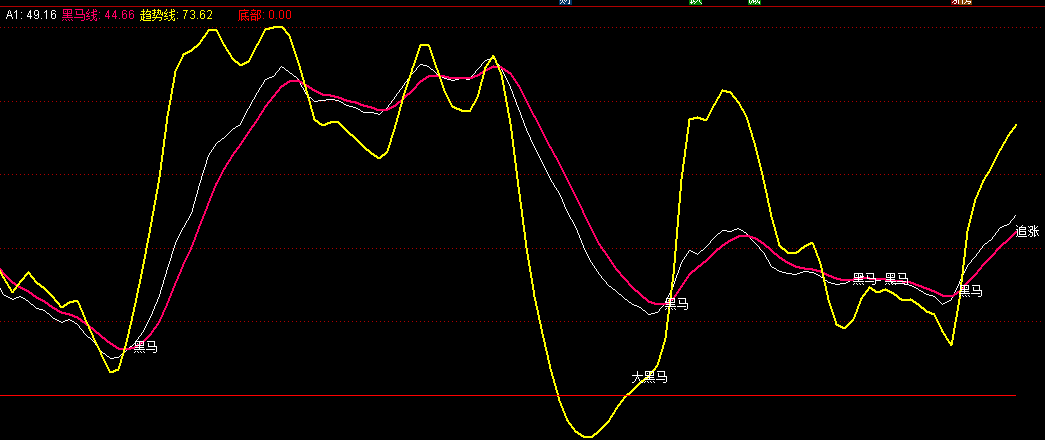Click the 73.62 trend line value
The image size is (1045, 440).
coord(198,16)
